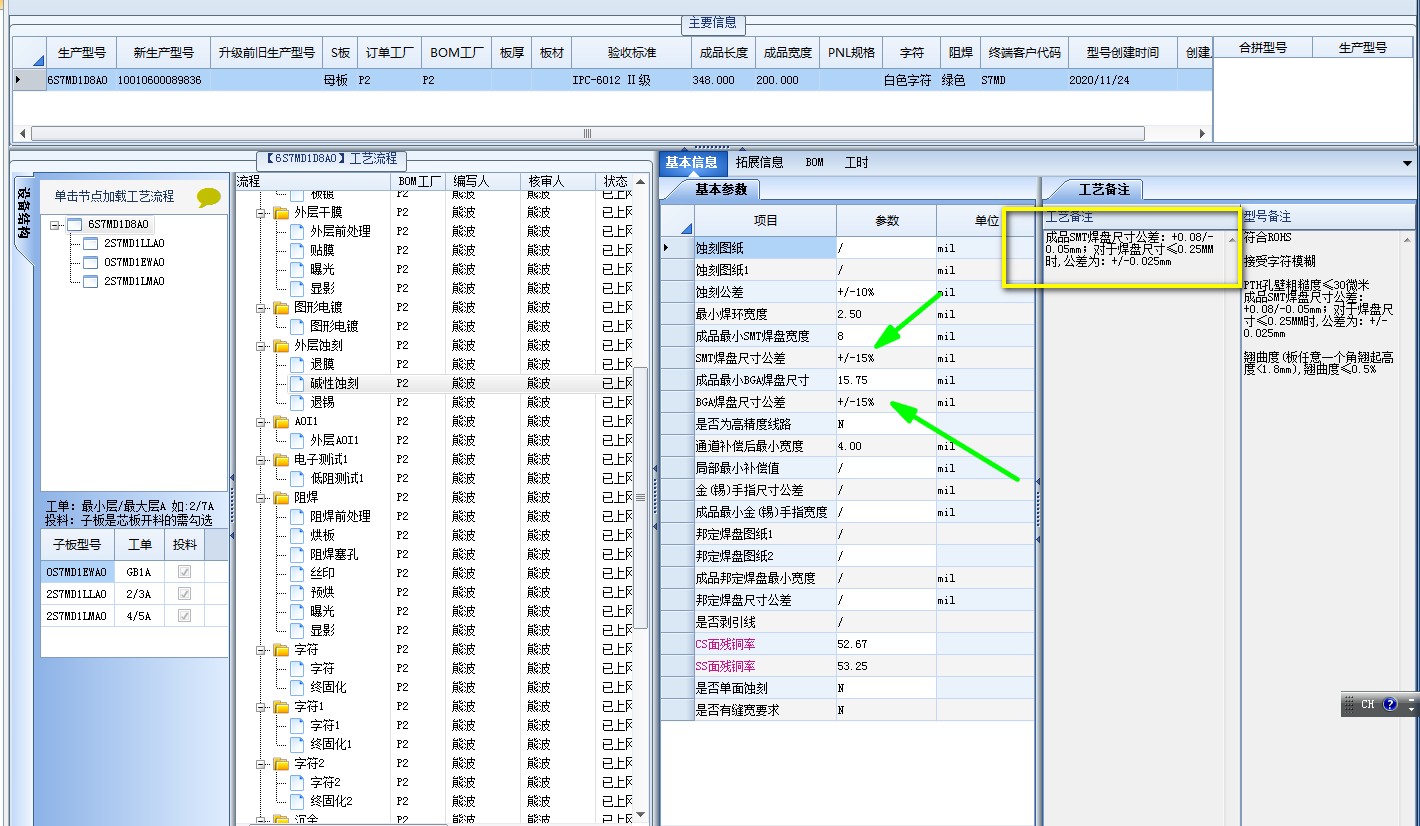Collapse the 阻焊 process group
This screenshot has width=1420, height=826.
(x=262, y=498)
